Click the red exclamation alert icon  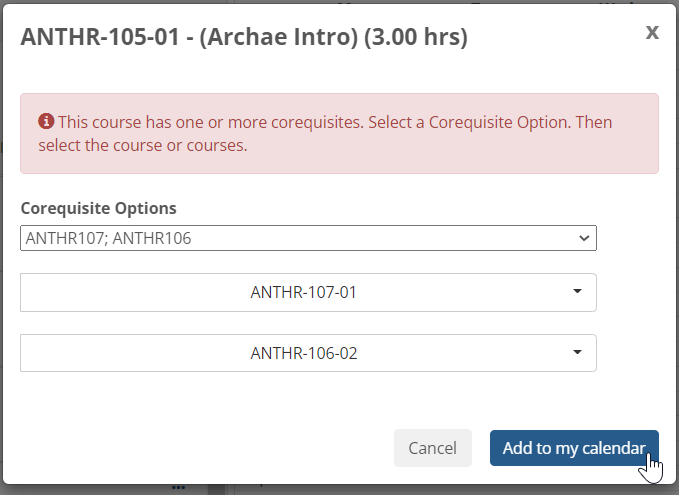(x=46, y=122)
